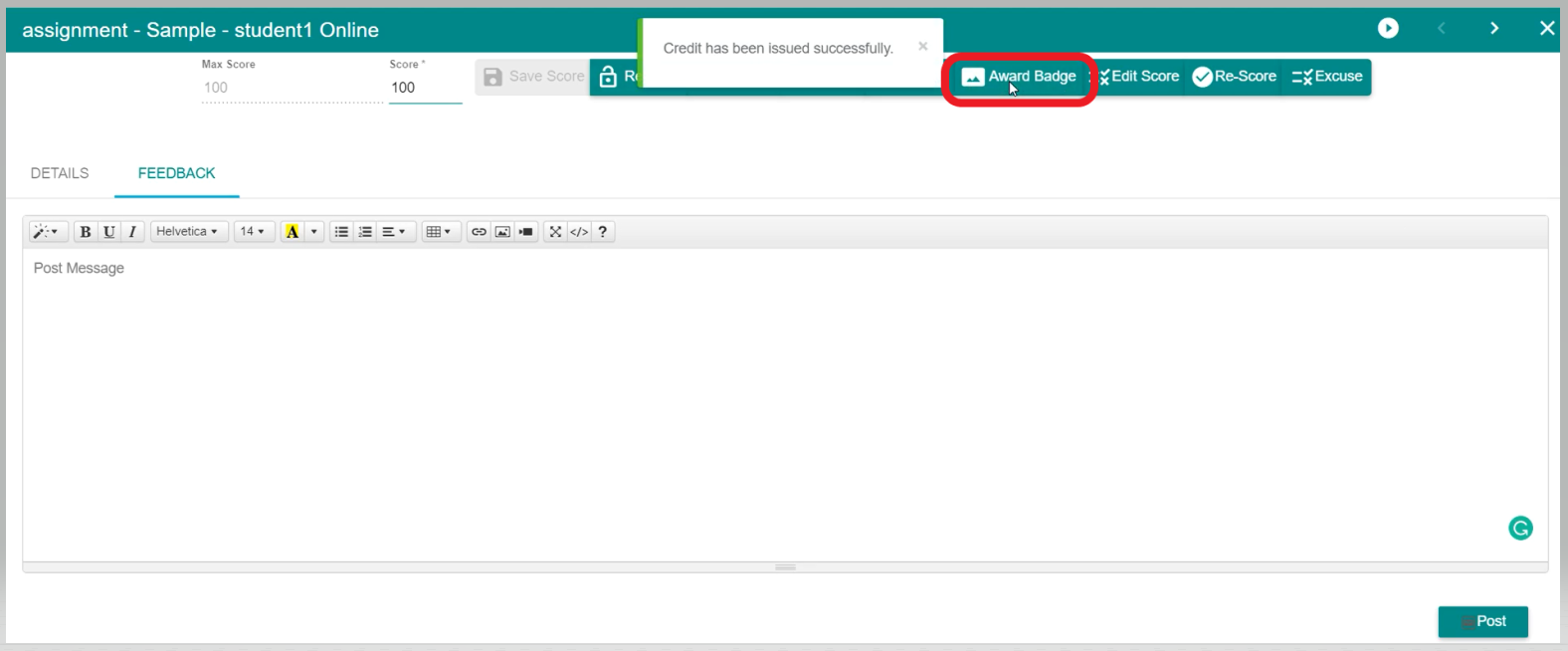Click the insert video icon
Viewport: 1568px width, 651px height.
[526, 232]
